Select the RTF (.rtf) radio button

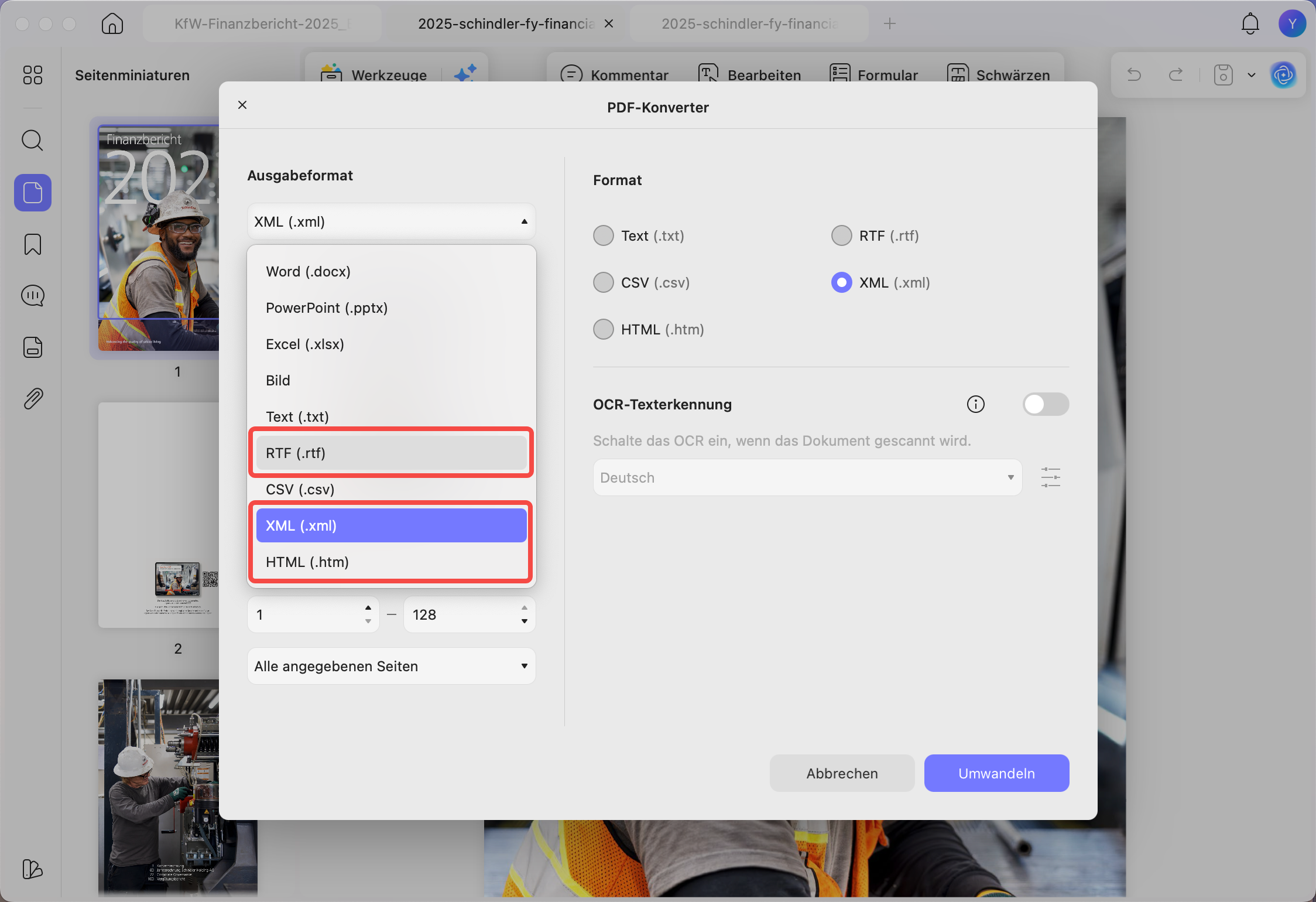click(842, 235)
